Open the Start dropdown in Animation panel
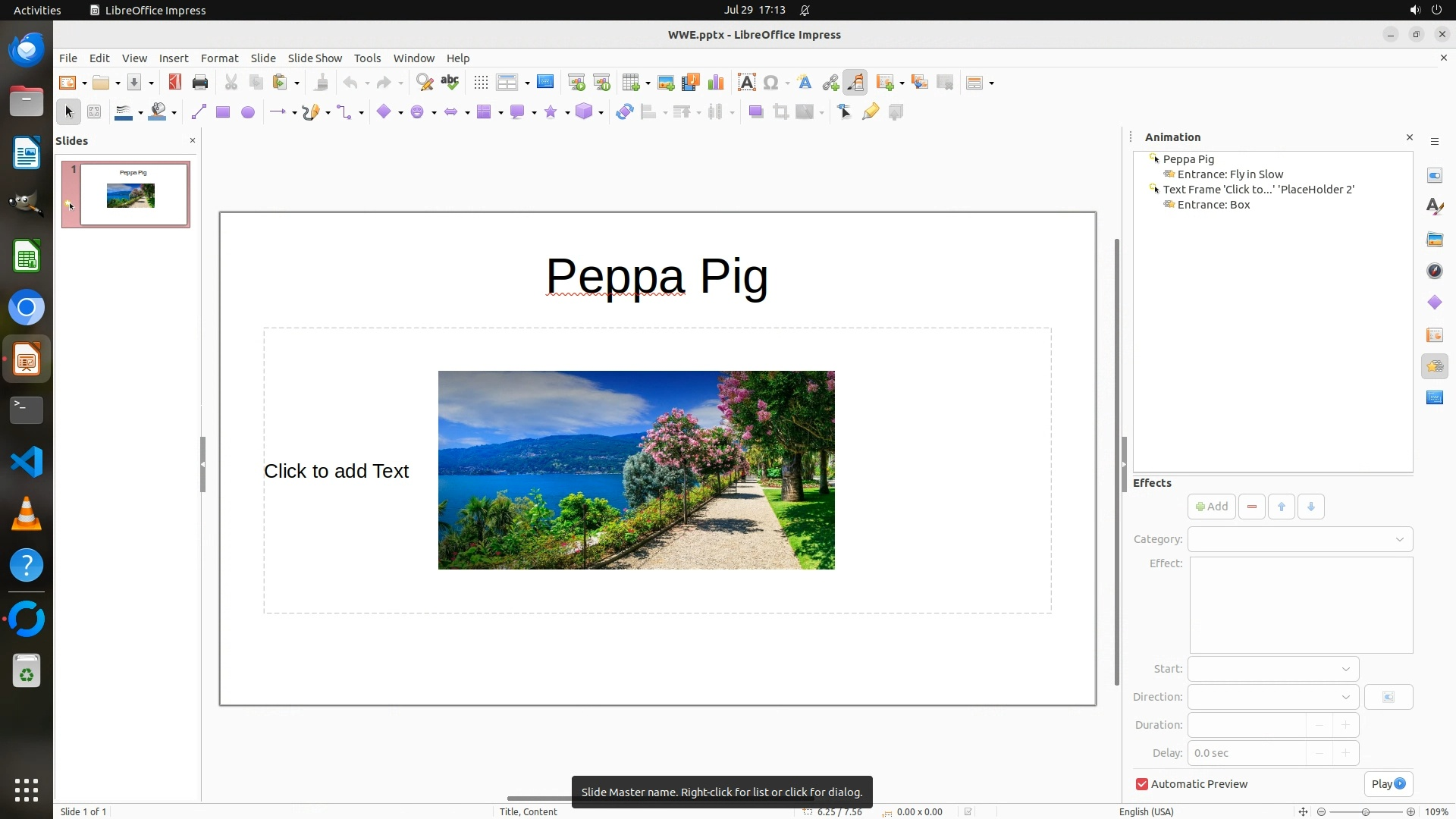The image size is (1456, 819). 1272,669
